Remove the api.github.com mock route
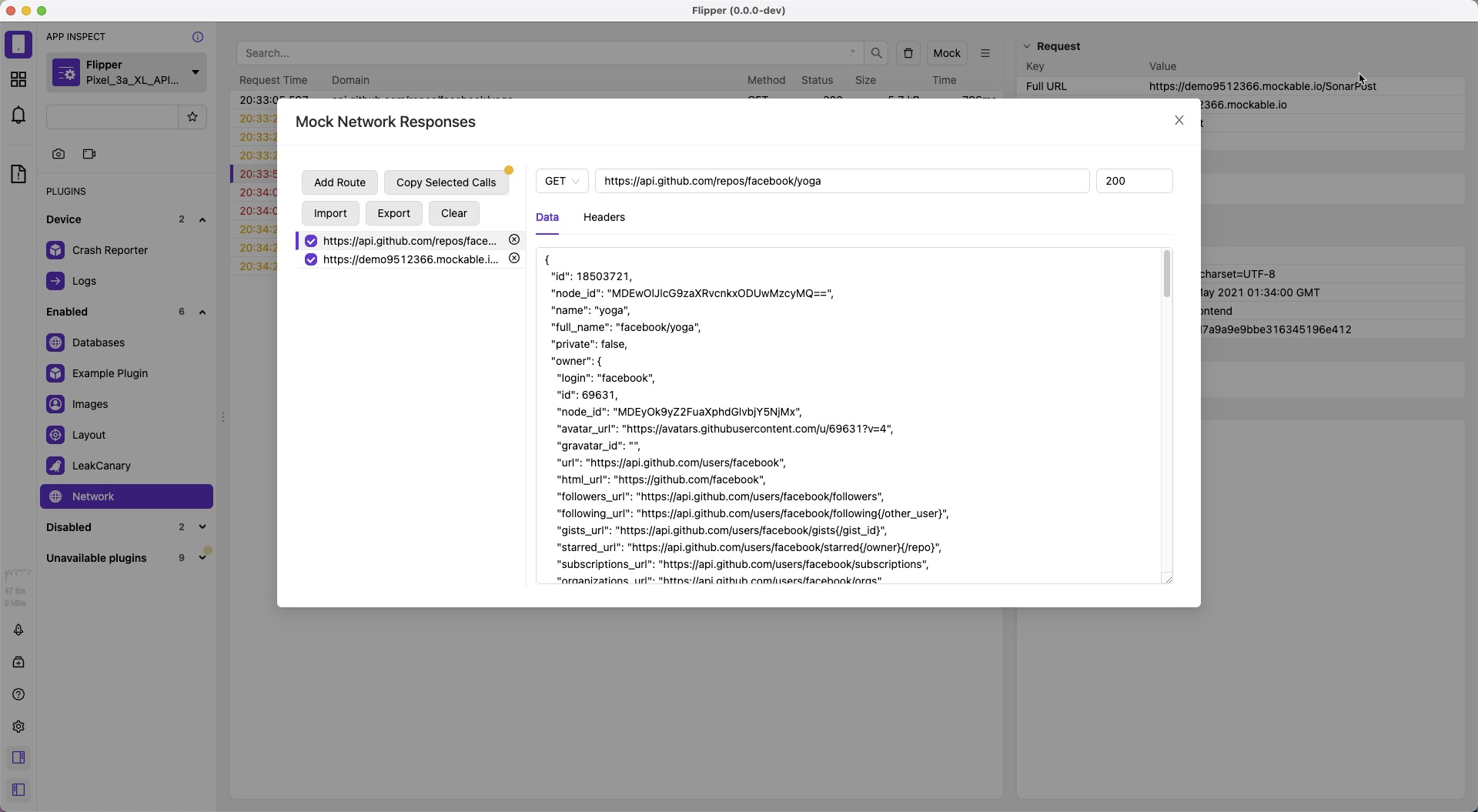This screenshot has width=1478, height=812. point(514,240)
